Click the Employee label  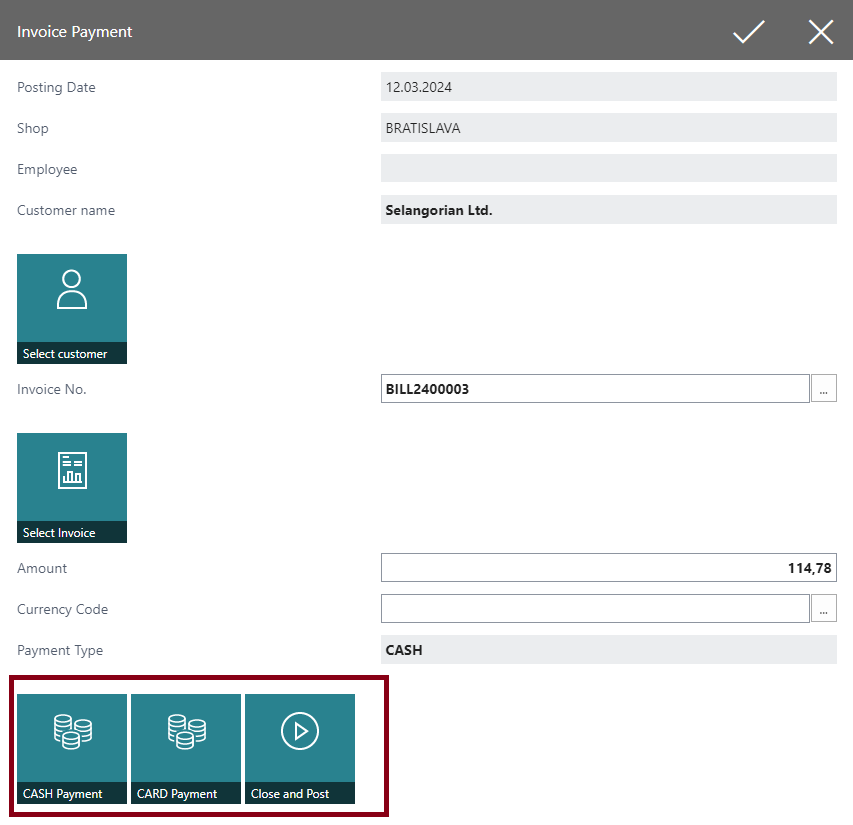47,170
